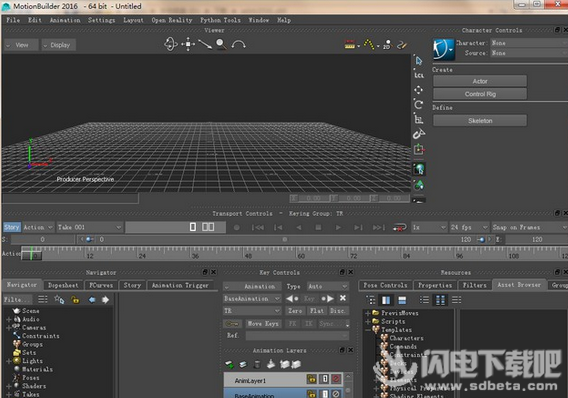Viewport: 568px width, 398px height.
Task: Expand the Audio node in Navigator
Action: tap(9, 319)
